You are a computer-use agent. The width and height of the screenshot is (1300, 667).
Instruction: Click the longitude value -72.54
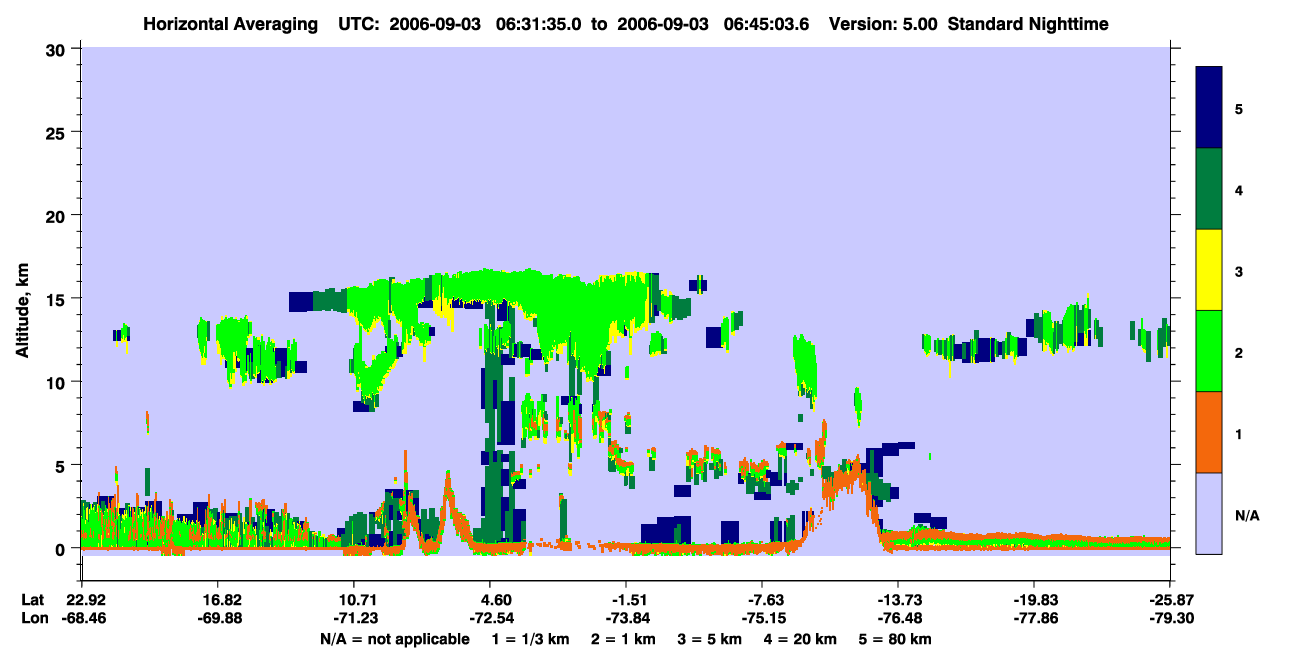[x=490, y=618]
